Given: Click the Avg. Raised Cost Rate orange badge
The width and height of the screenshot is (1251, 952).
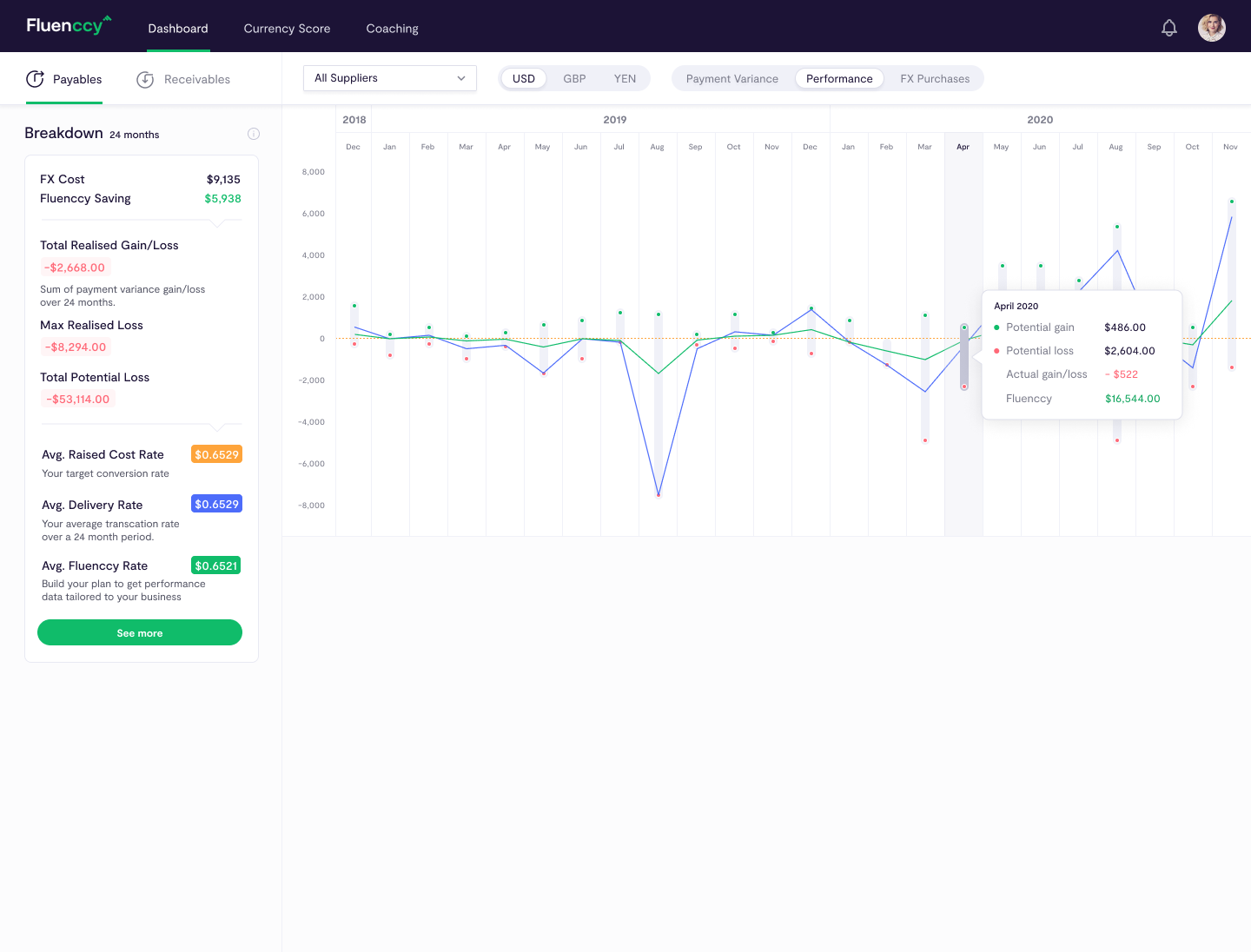Looking at the screenshot, I should [216, 454].
